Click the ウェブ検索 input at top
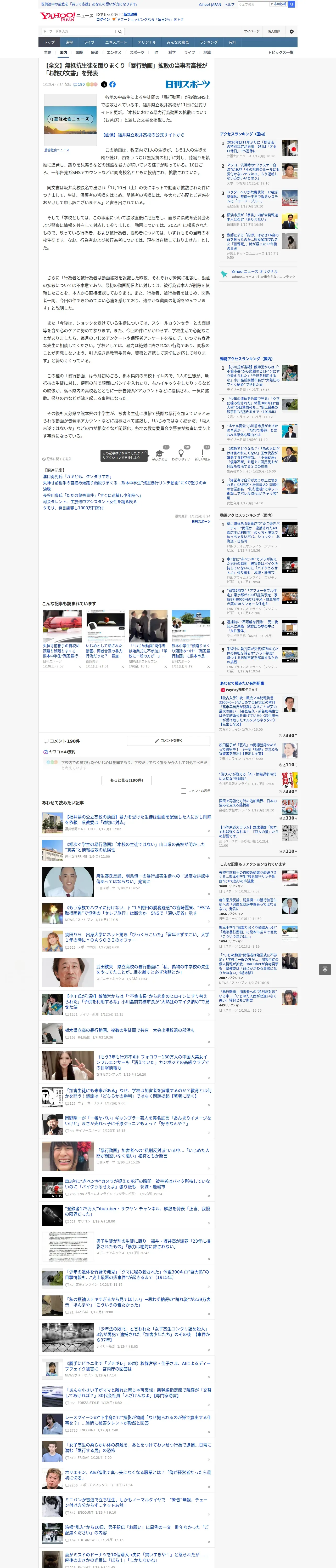336x1568 pixels. coord(253,4)
